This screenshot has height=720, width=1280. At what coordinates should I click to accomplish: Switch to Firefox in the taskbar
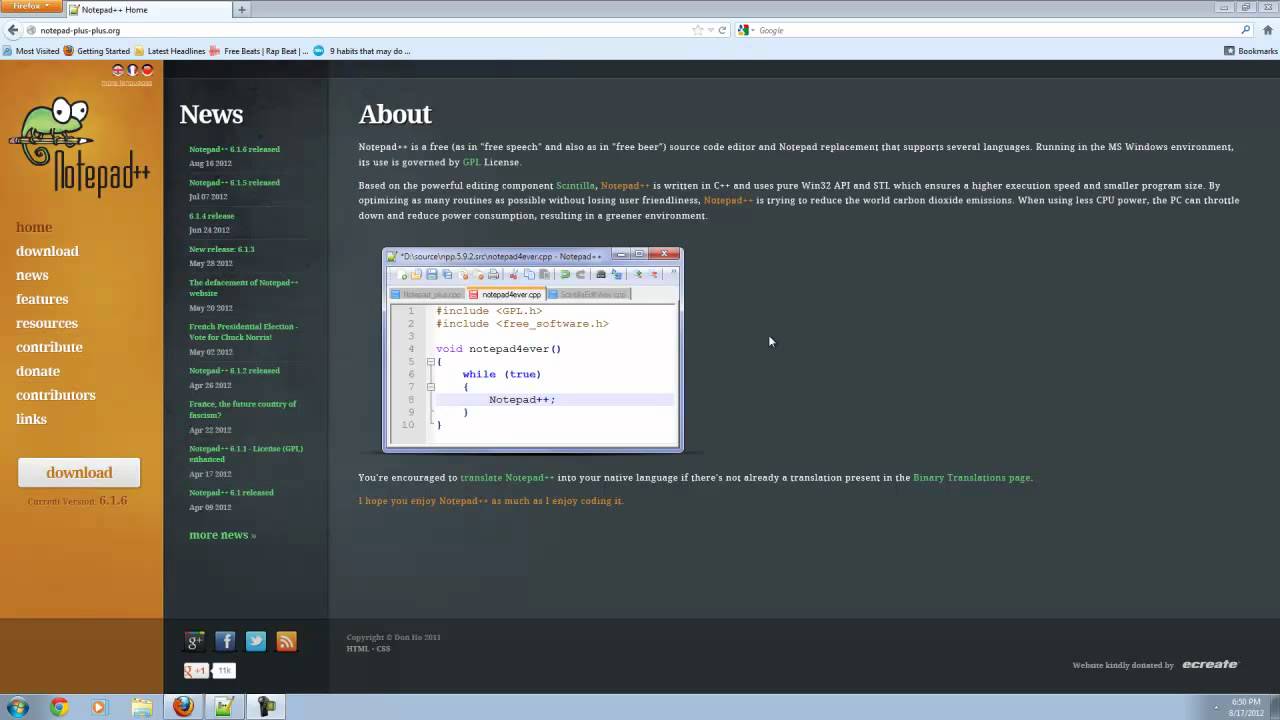(183, 707)
